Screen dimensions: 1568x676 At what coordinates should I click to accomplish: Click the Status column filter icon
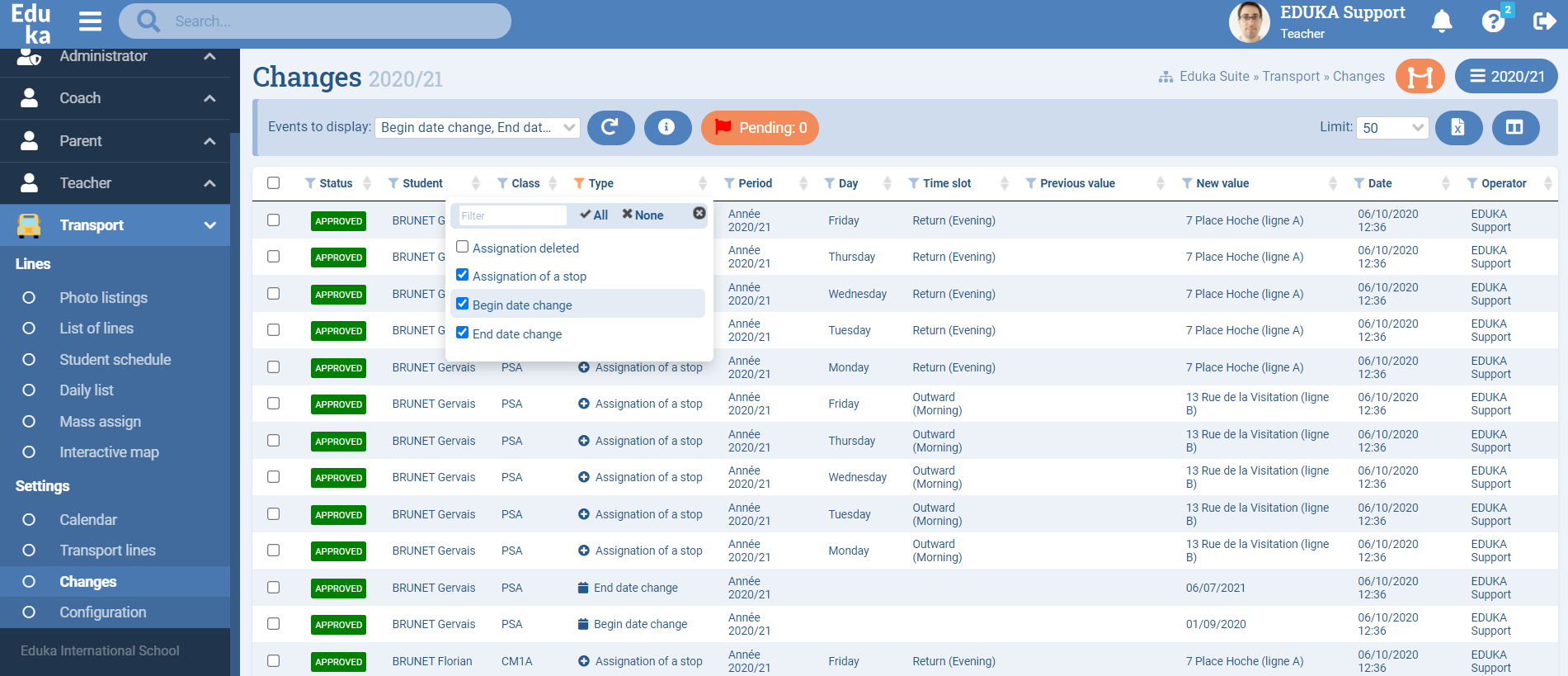pos(310,183)
